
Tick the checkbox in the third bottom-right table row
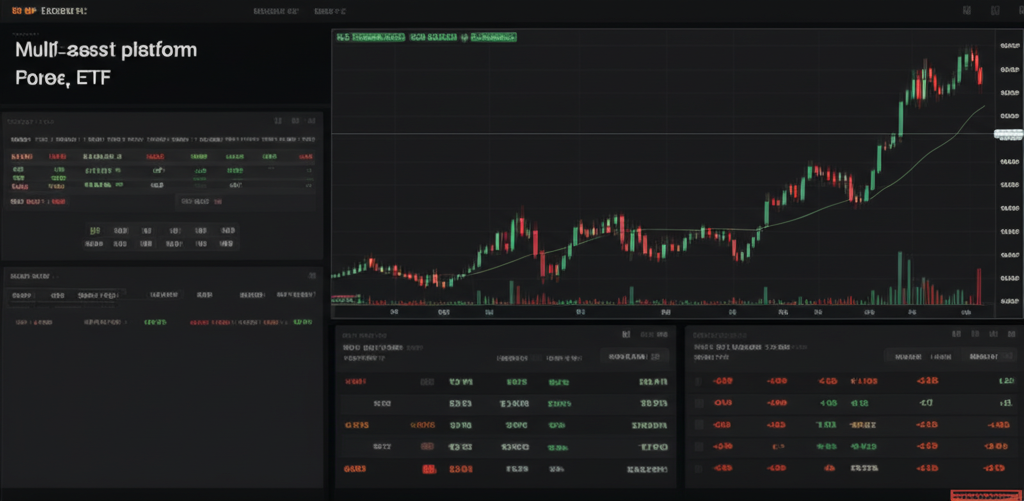[699, 424]
